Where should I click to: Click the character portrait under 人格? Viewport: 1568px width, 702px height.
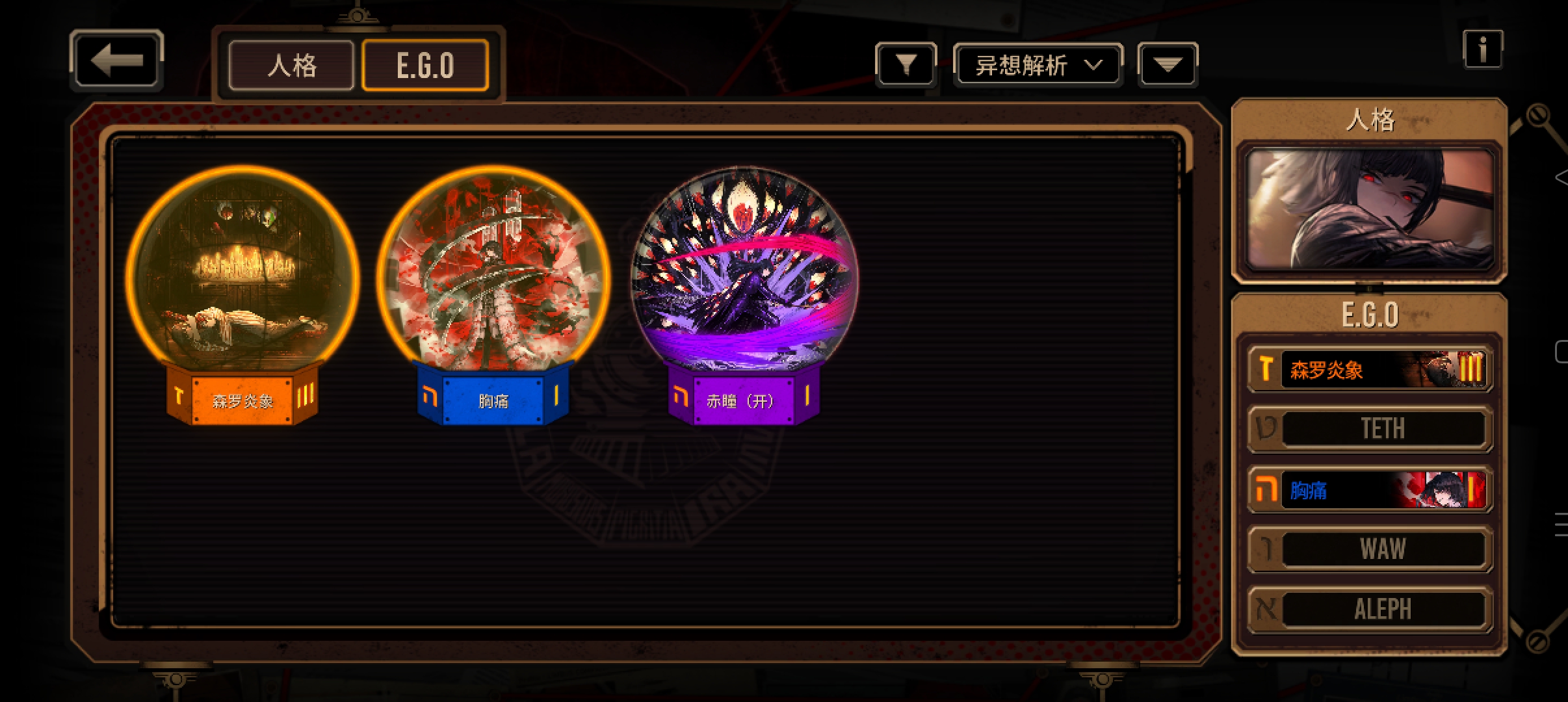[x=1370, y=209]
